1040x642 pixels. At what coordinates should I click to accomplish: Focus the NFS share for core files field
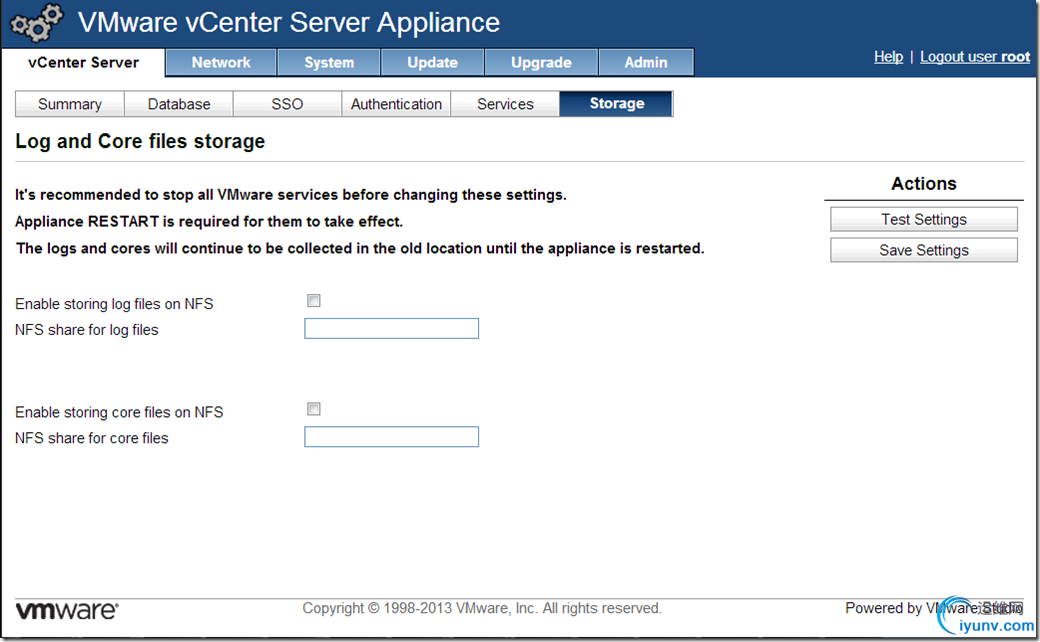(391, 436)
